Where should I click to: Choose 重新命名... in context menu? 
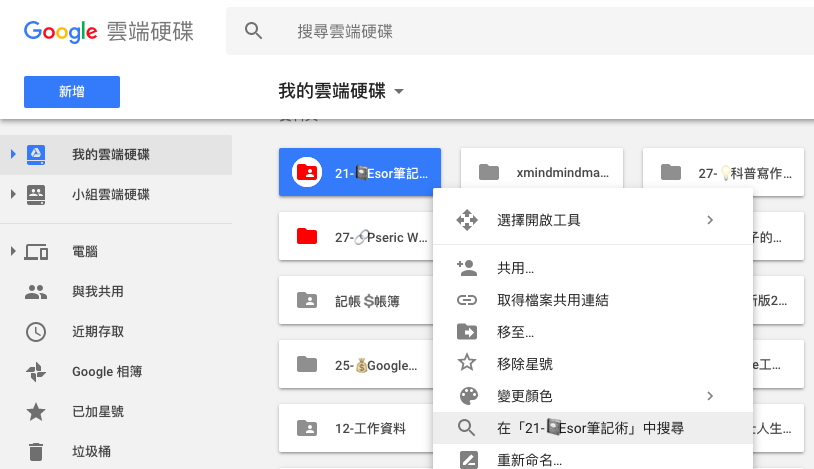tap(593, 458)
